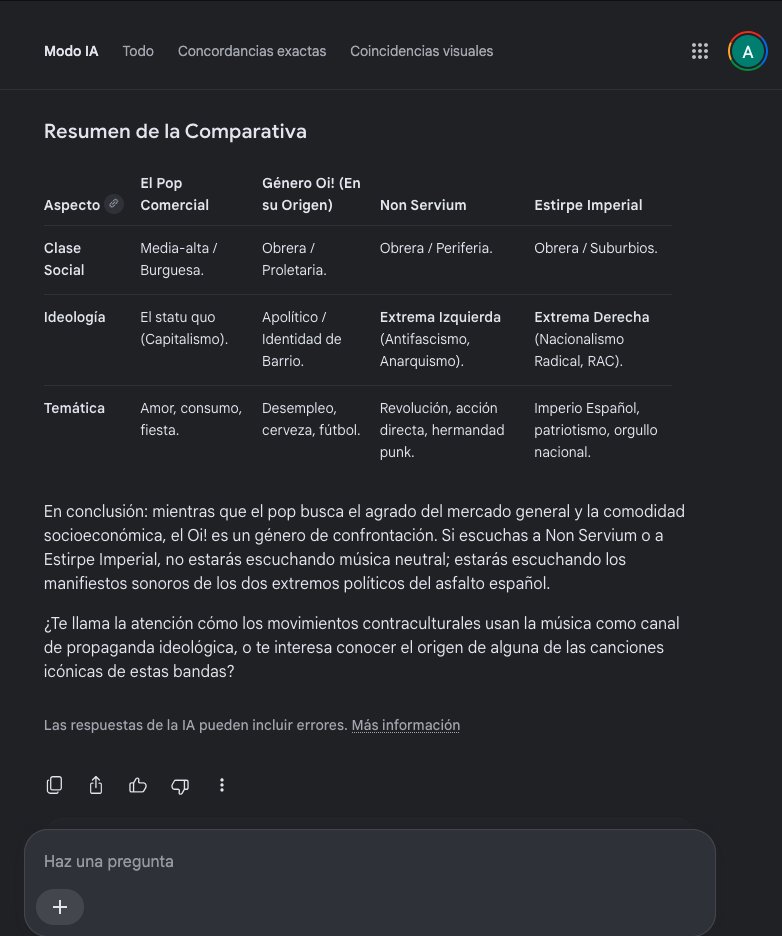Click the link icon next to Aspecto
This screenshot has width=782, height=936.
click(x=113, y=204)
